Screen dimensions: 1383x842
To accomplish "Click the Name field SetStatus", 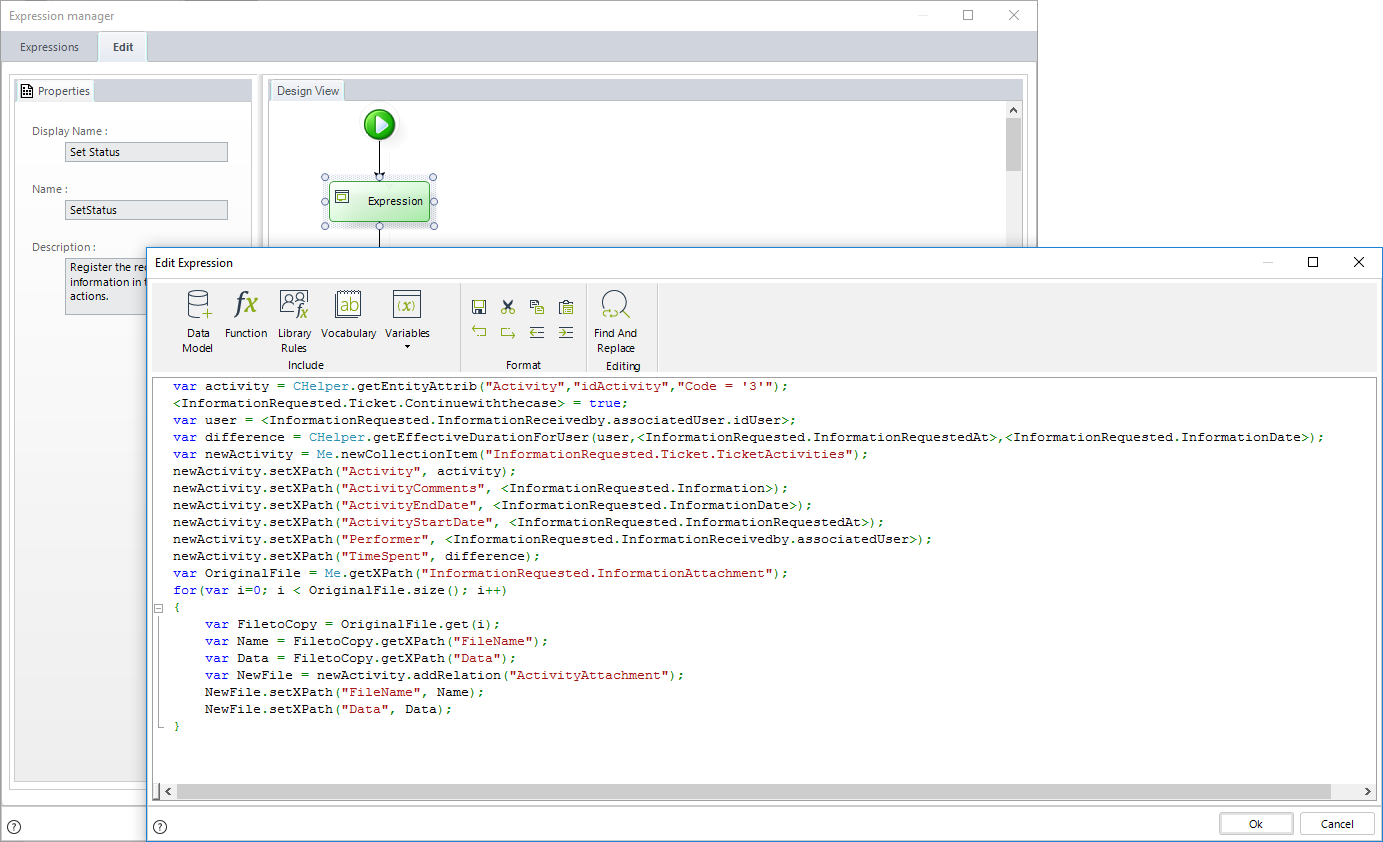I will coord(146,210).
